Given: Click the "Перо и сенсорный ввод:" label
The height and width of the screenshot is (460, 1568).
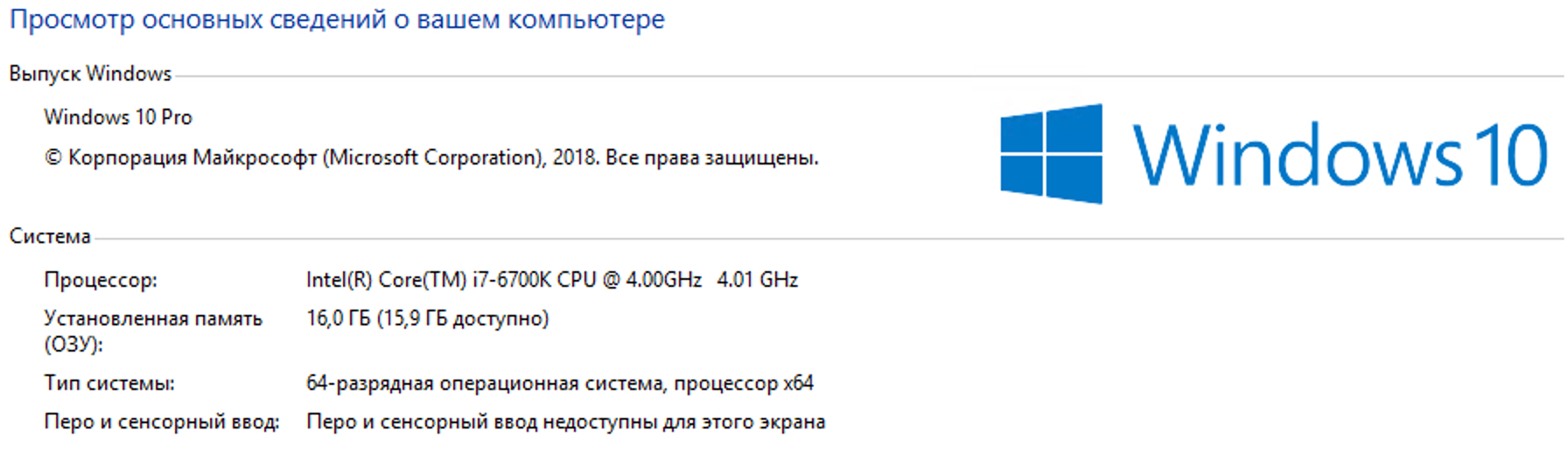Looking at the screenshot, I should click(x=162, y=422).
